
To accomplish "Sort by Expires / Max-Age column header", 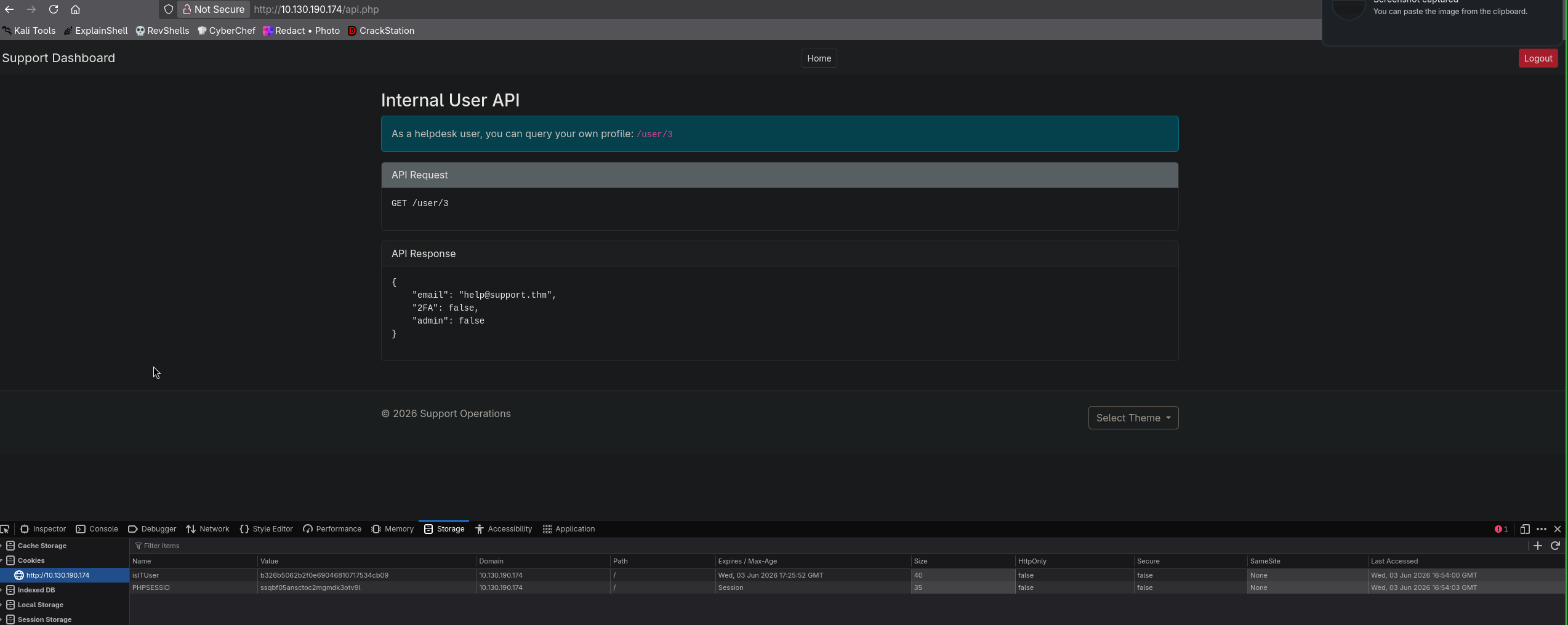I will 813,561.
